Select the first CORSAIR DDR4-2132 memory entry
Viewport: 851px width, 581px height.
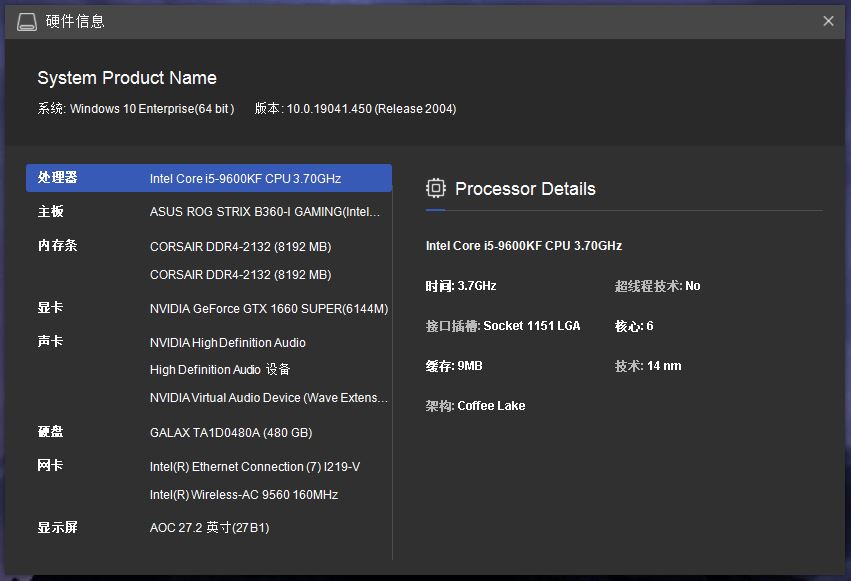pos(240,247)
